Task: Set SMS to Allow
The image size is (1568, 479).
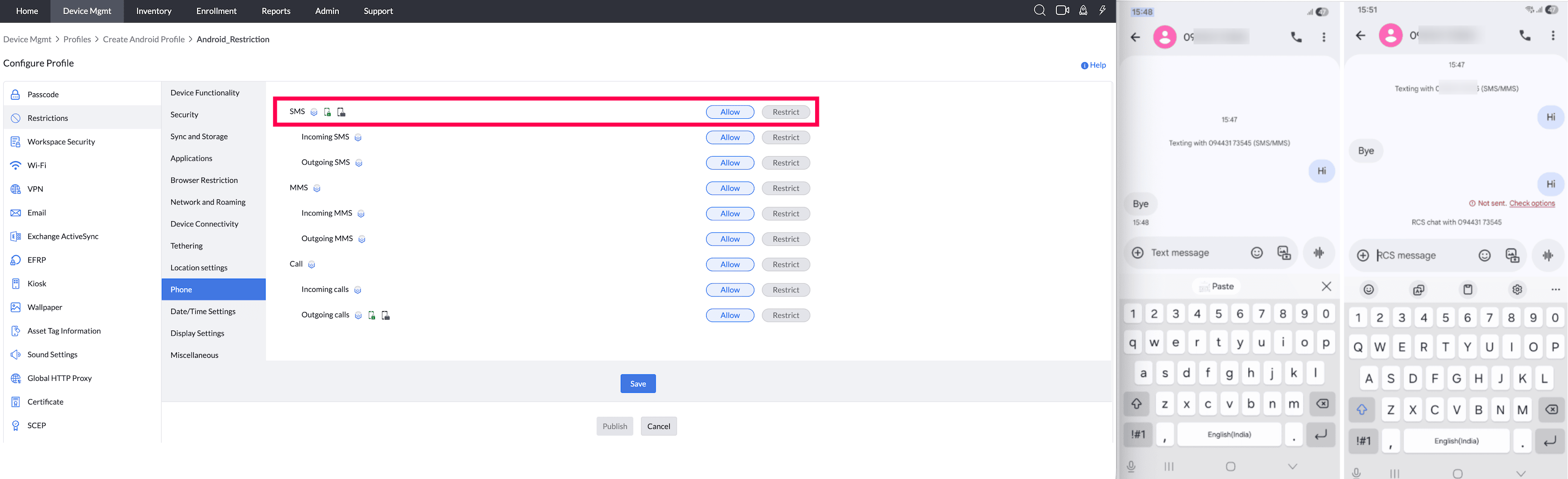Action: [730, 112]
